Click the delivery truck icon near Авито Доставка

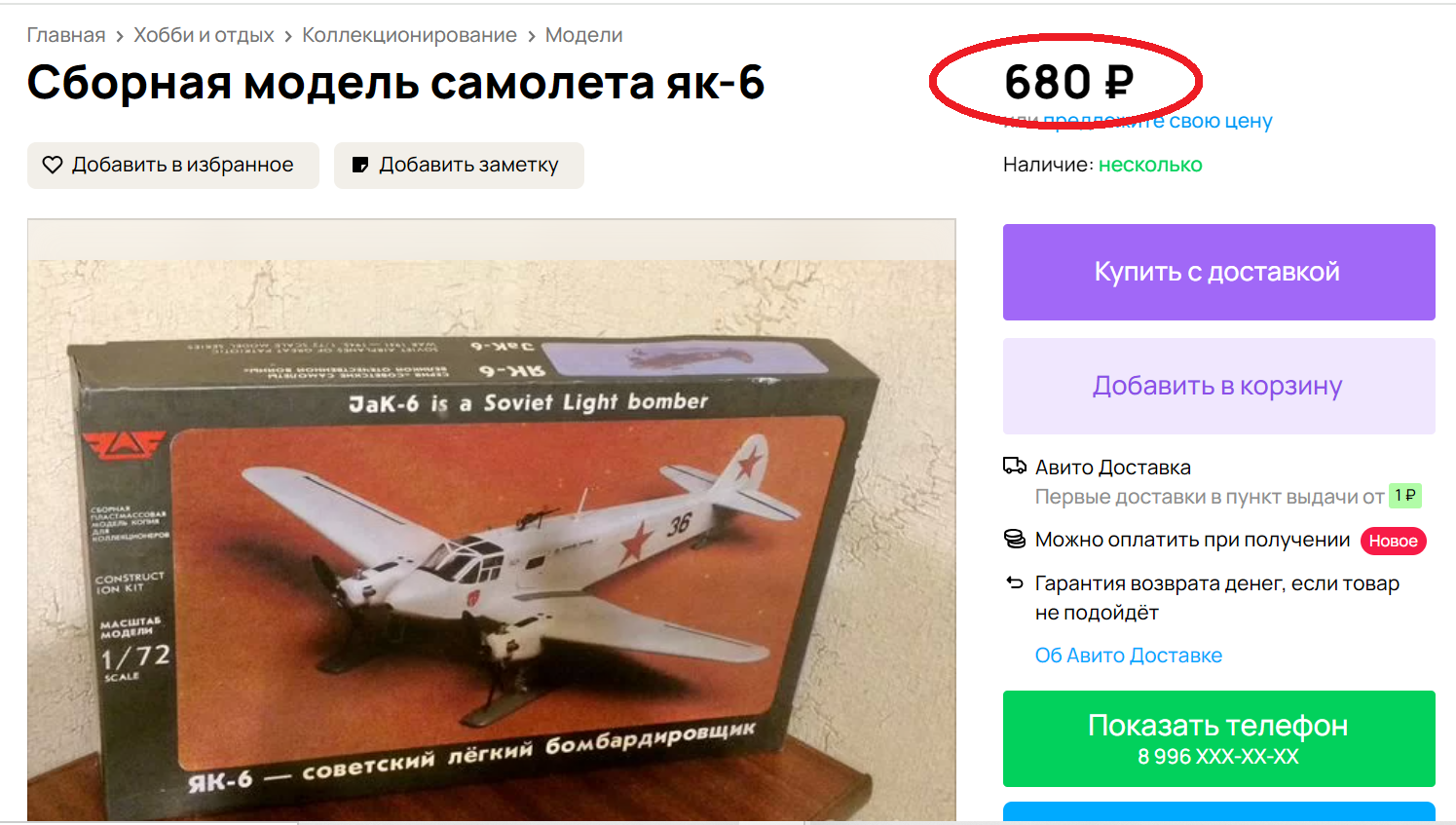click(1015, 467)
